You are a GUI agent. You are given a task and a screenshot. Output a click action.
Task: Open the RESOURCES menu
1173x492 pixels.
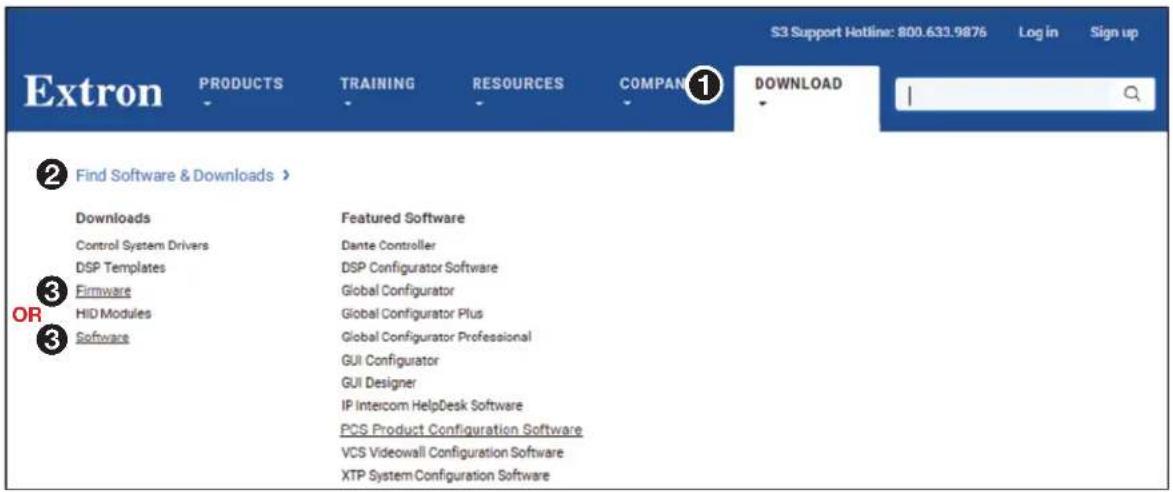click(518, 84)
